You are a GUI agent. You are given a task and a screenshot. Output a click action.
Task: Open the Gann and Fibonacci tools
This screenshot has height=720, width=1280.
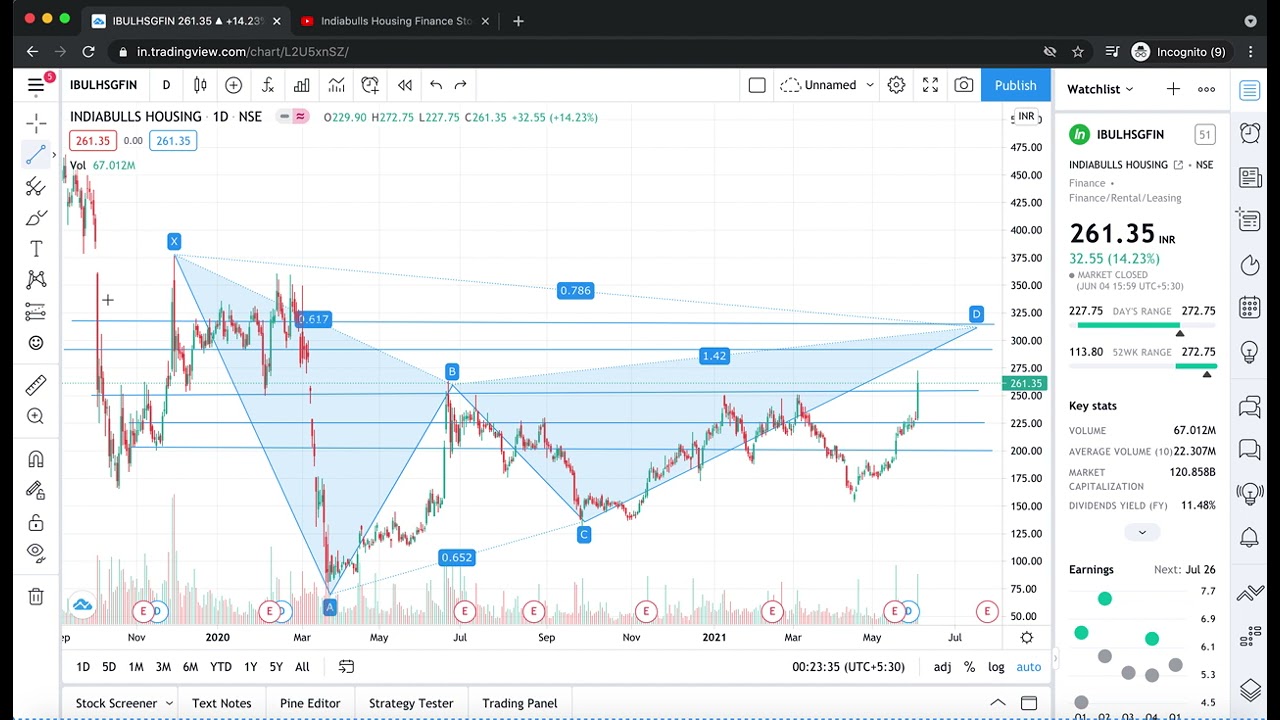36,186
